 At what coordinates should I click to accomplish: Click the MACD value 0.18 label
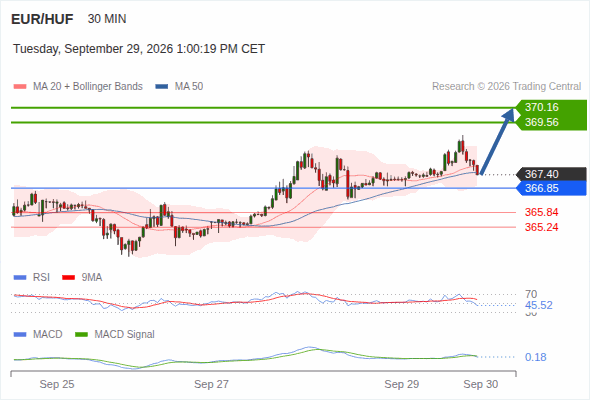(535, 357)
